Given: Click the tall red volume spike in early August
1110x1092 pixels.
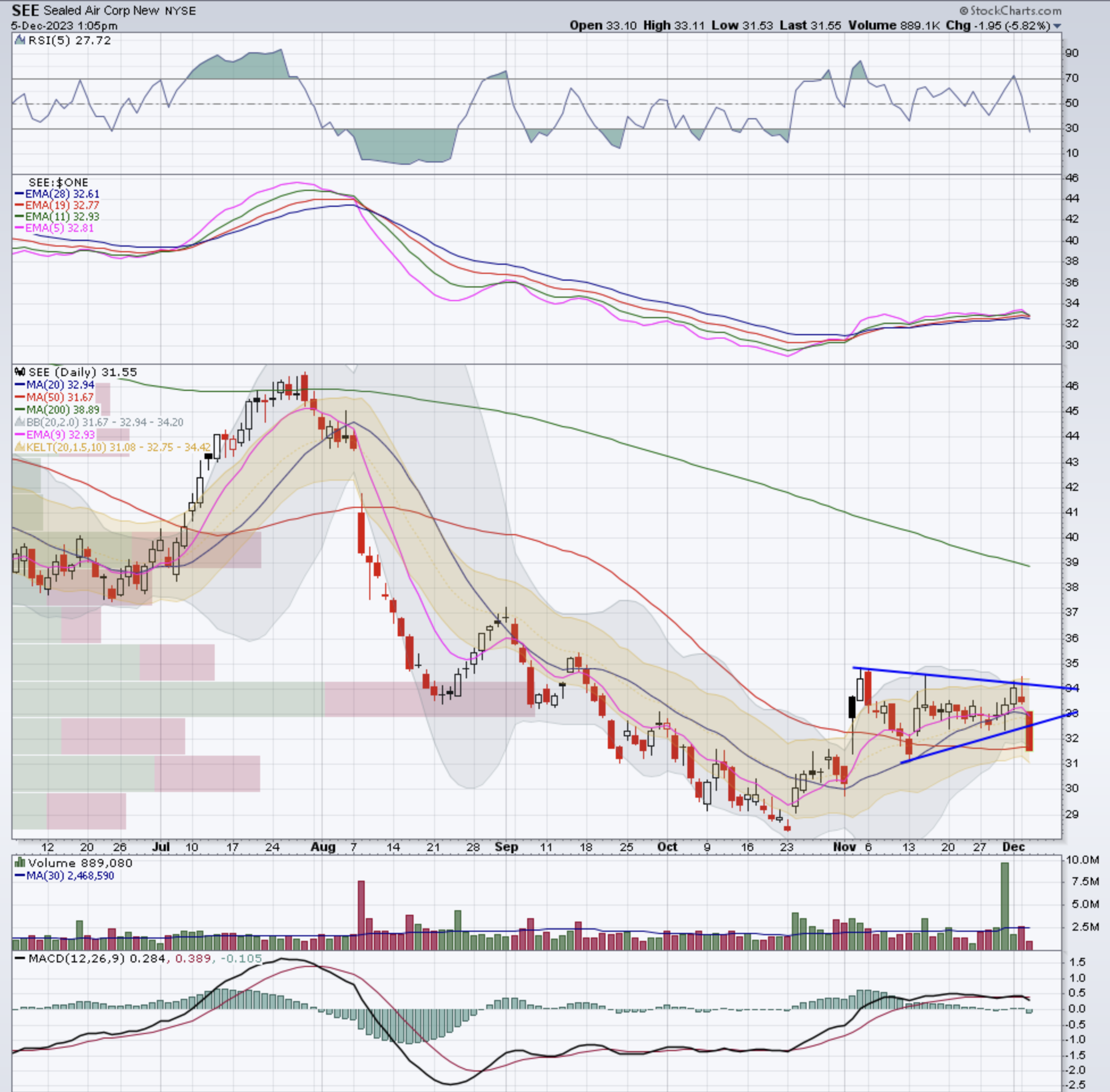Looking at the screenshot, I should click(361, 915).
